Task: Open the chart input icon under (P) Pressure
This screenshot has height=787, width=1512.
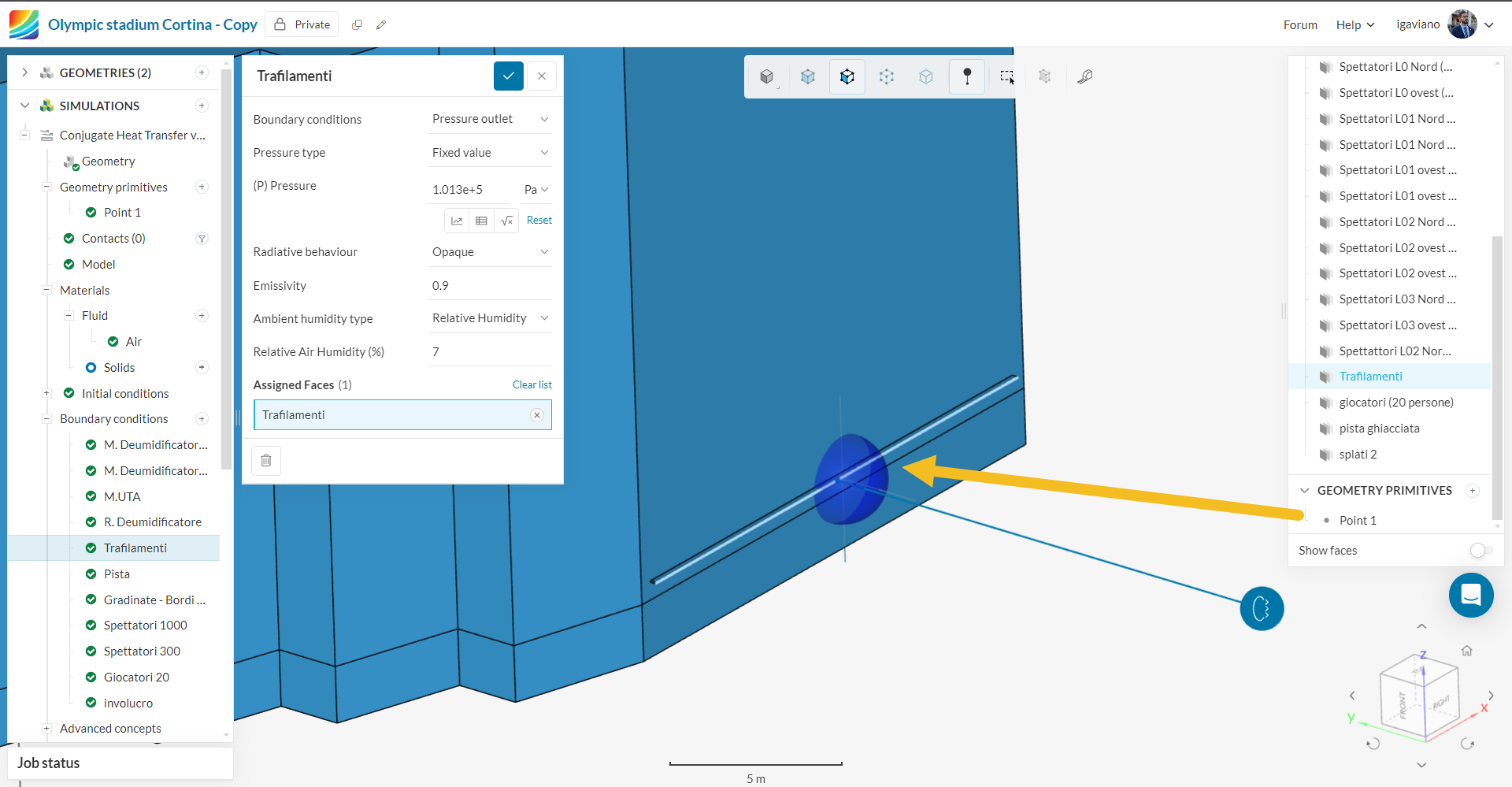Action: click(457, 221)
